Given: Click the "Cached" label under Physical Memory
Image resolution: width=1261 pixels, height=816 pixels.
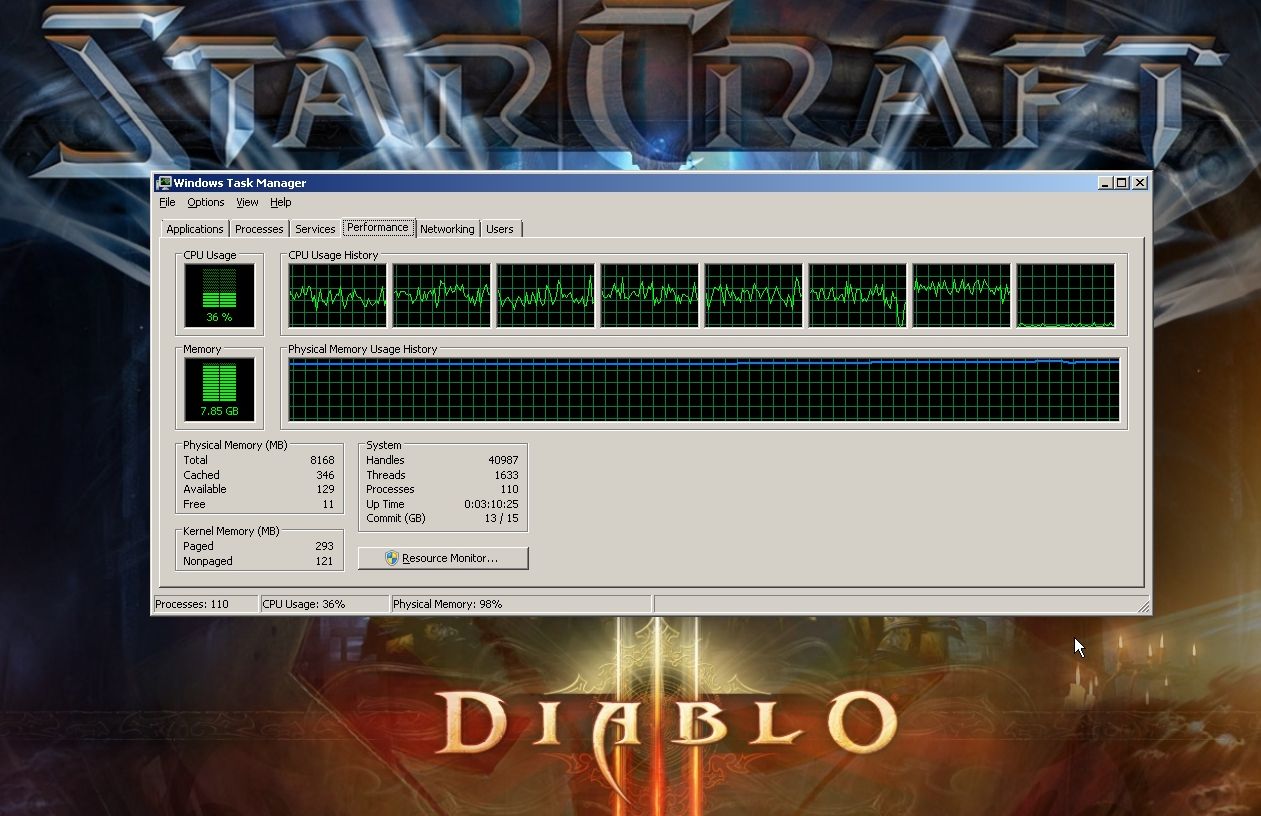Looking at the screenshot, I should coord(201,475).
